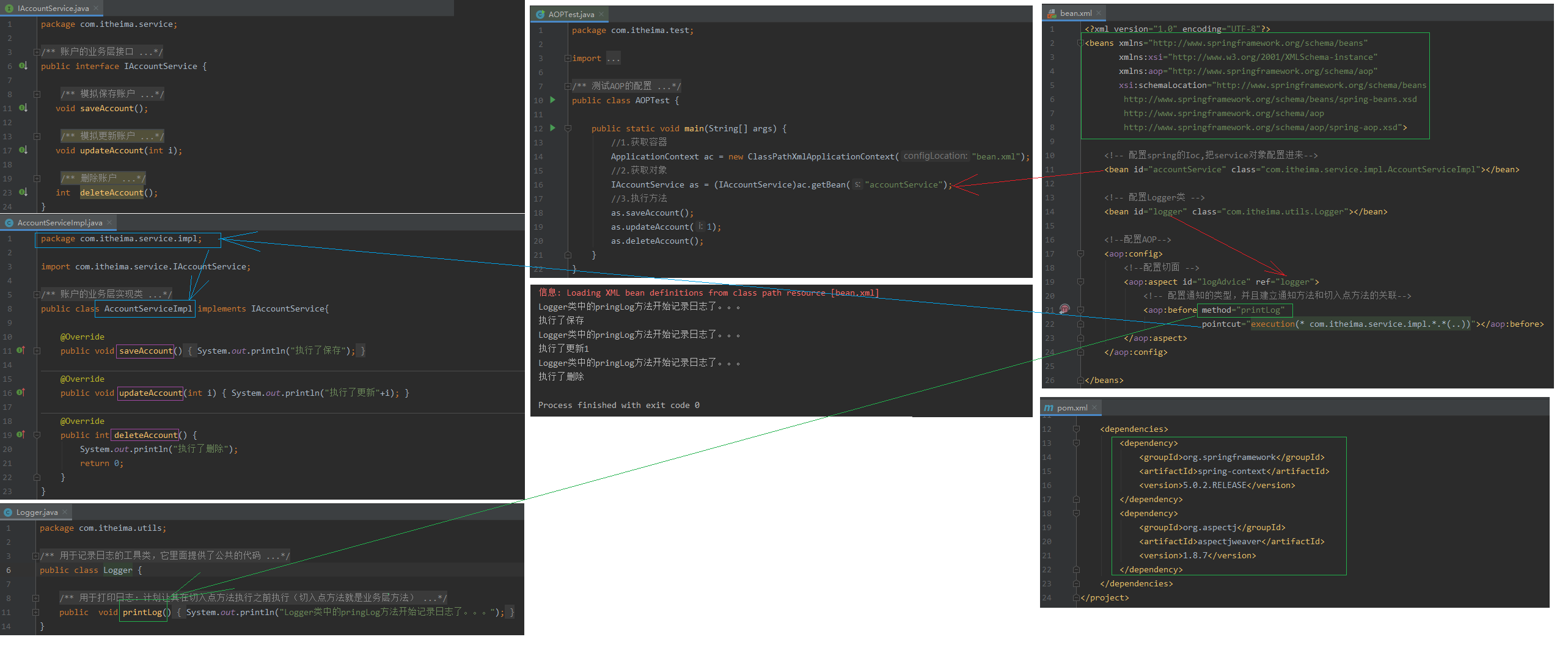The height and width of the screenshot is (645, 1568).
Task: Expand the folded 模拟更新账户 doc comment
Action: (x=37, y=136)
